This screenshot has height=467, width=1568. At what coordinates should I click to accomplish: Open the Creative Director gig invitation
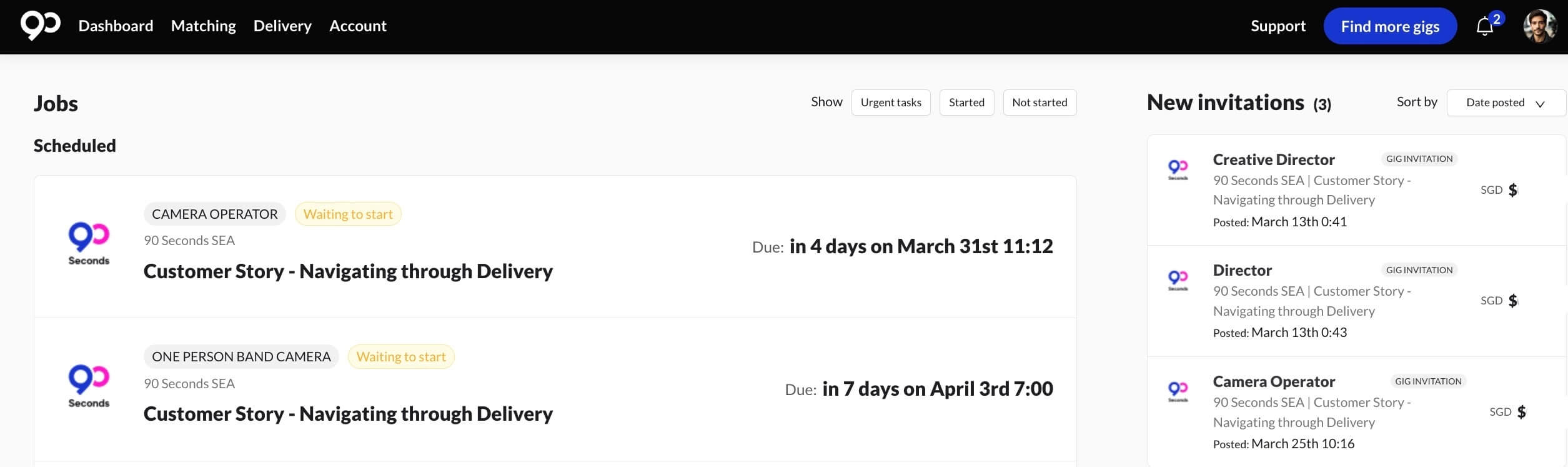(1273, 160)
